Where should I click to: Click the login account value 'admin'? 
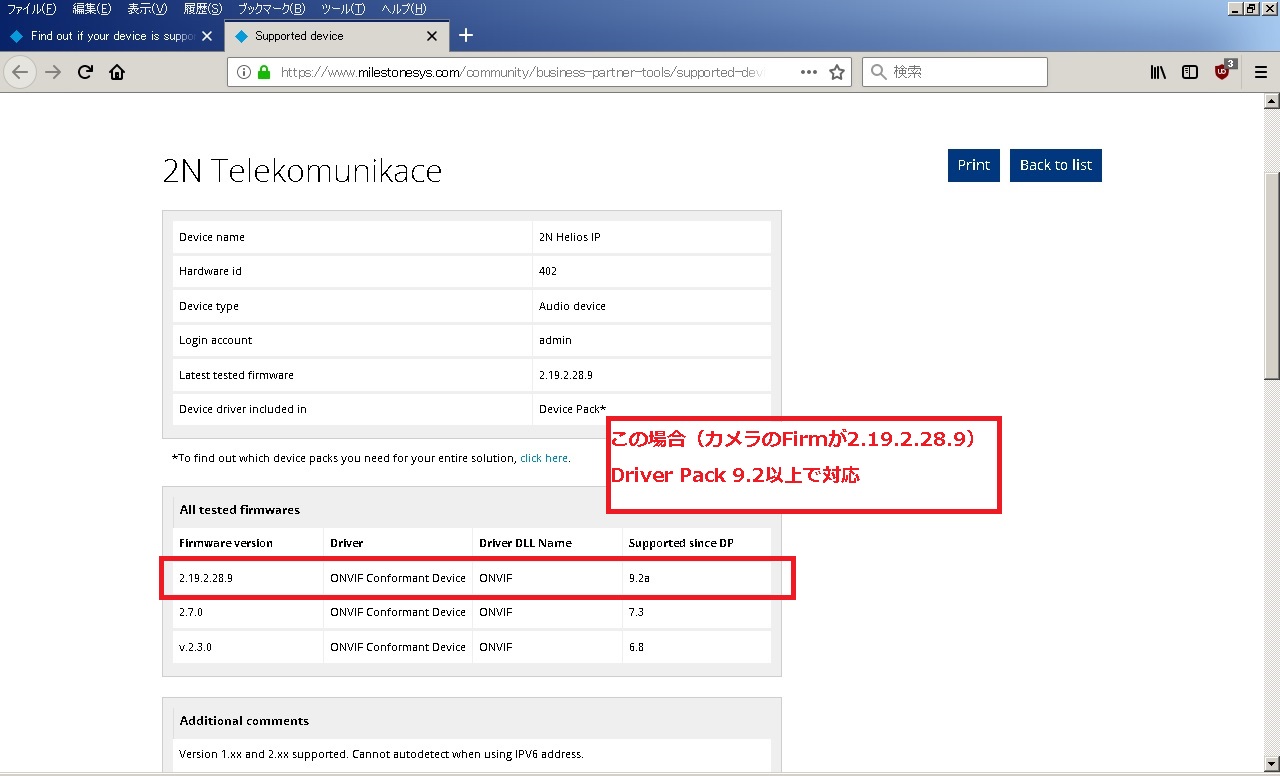point(555,340)
